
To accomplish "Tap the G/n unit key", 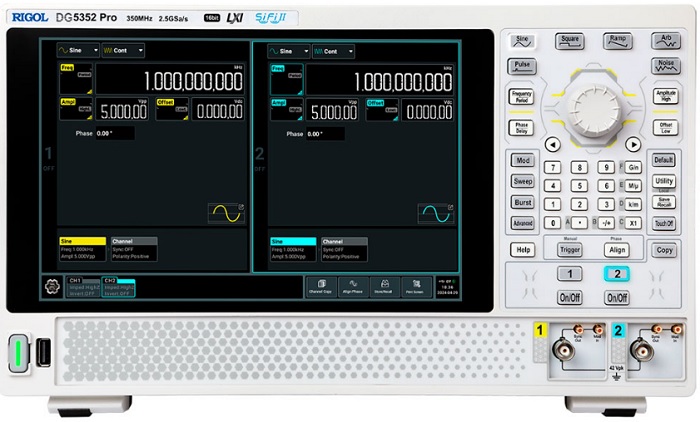I will (633, 167).
